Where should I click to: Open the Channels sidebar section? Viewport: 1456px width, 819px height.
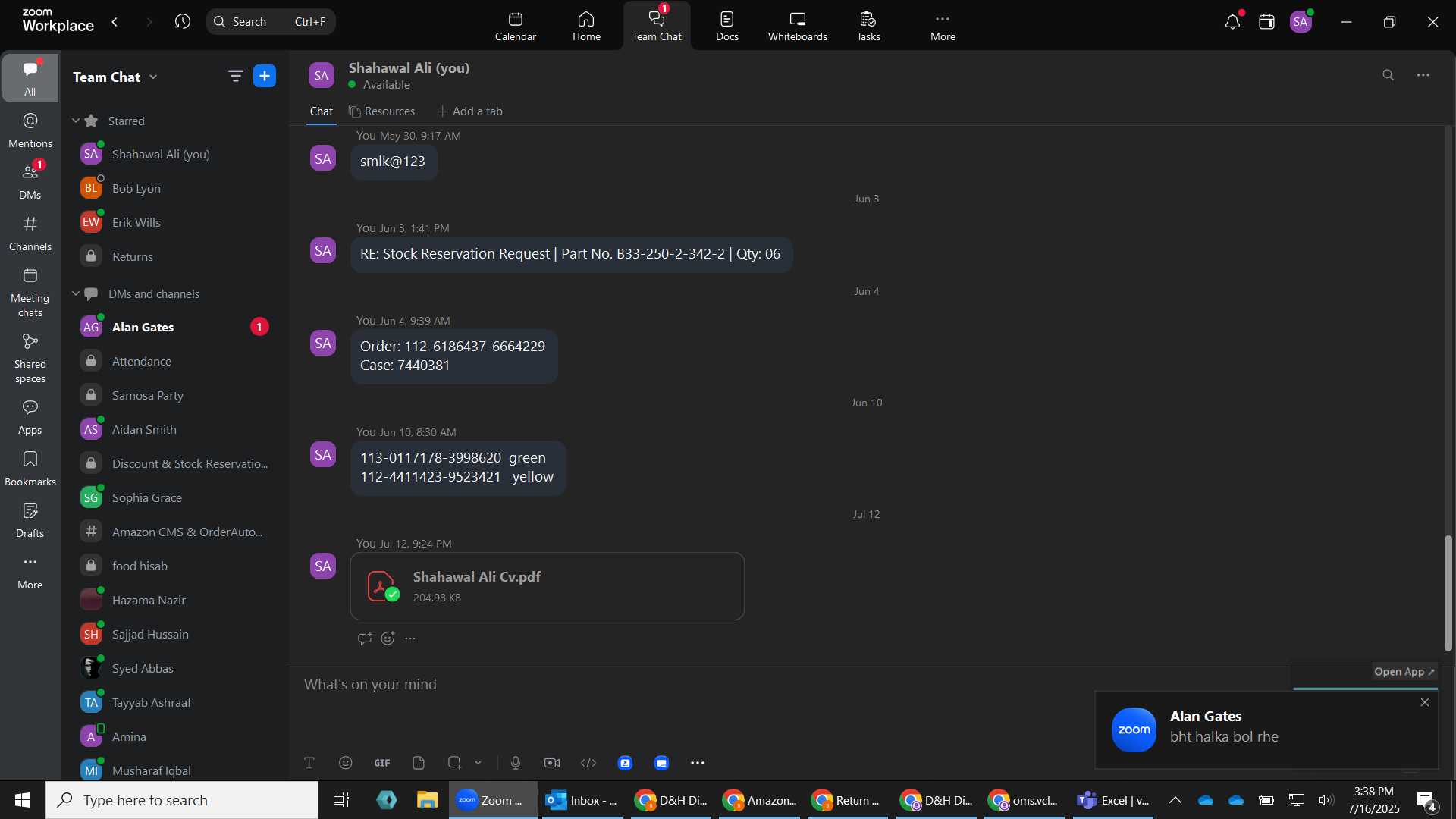(x=30, y=234)
